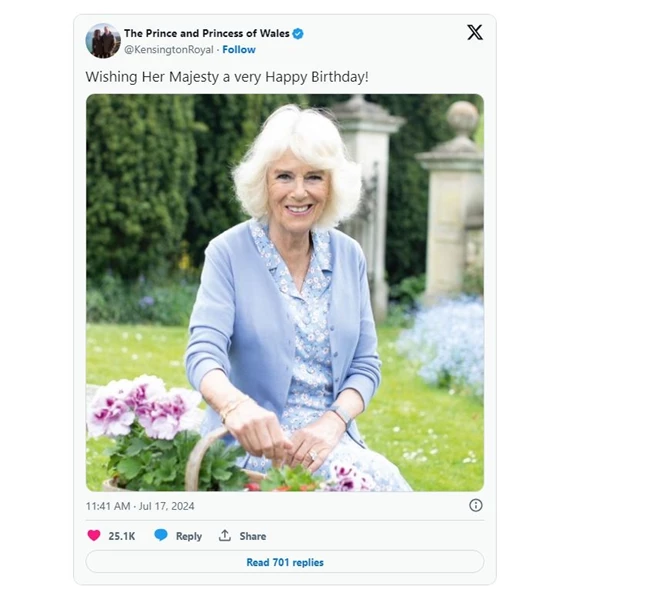Click the 25.1K likes count

tap(122, 536)
